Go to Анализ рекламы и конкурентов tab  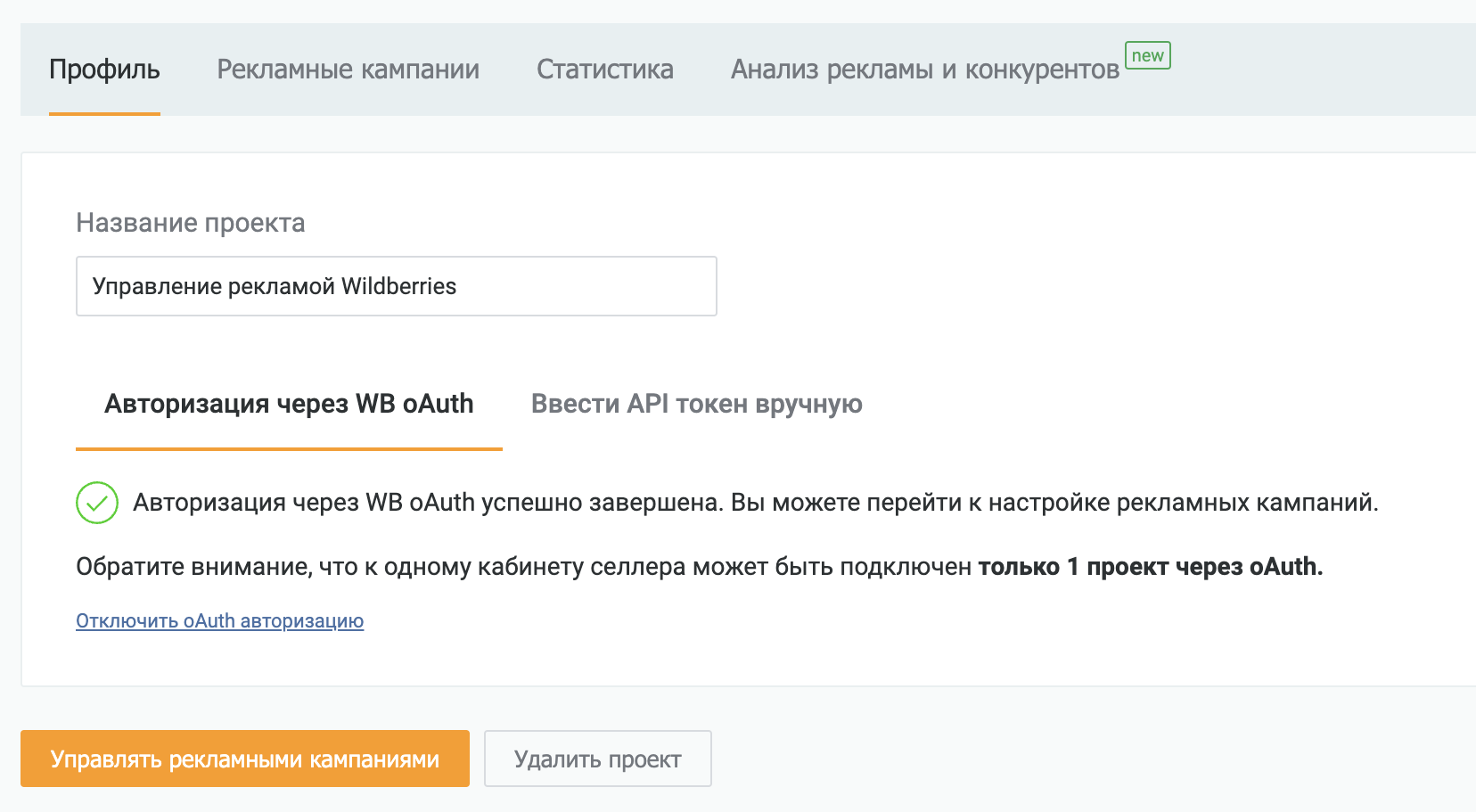[x=925, y=70]
